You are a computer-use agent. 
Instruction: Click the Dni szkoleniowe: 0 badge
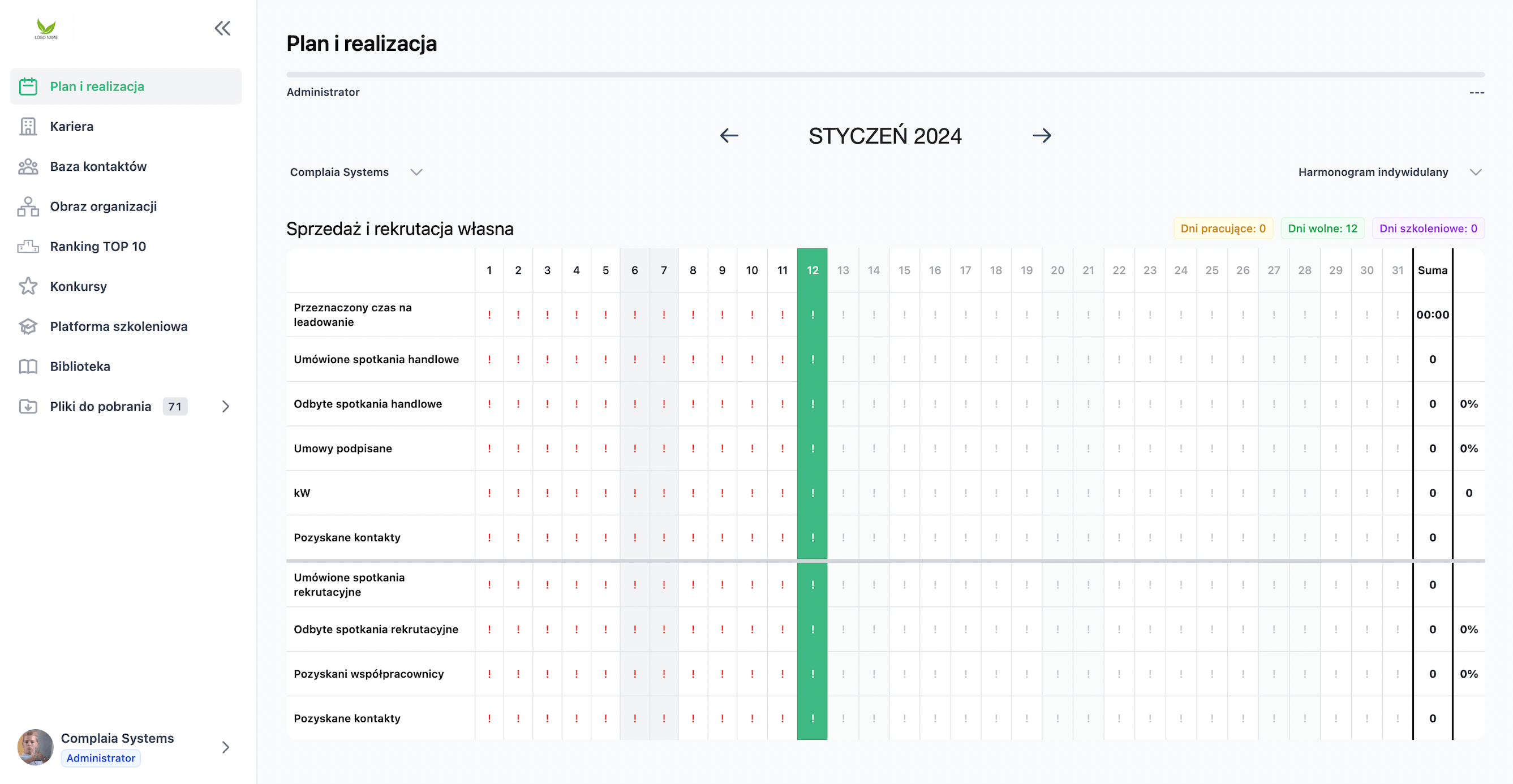[1428, 229]
